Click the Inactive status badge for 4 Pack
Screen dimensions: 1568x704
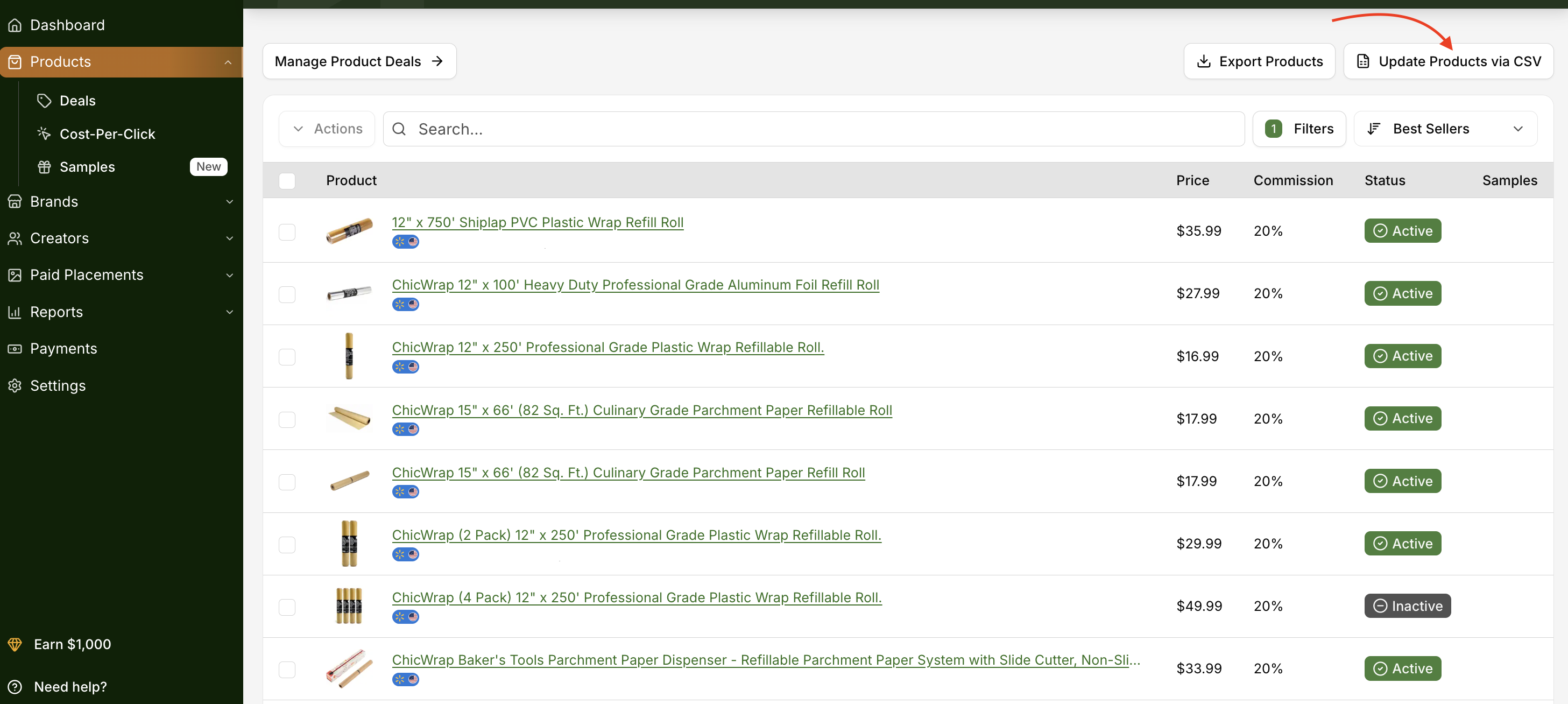pos(1407,606)
